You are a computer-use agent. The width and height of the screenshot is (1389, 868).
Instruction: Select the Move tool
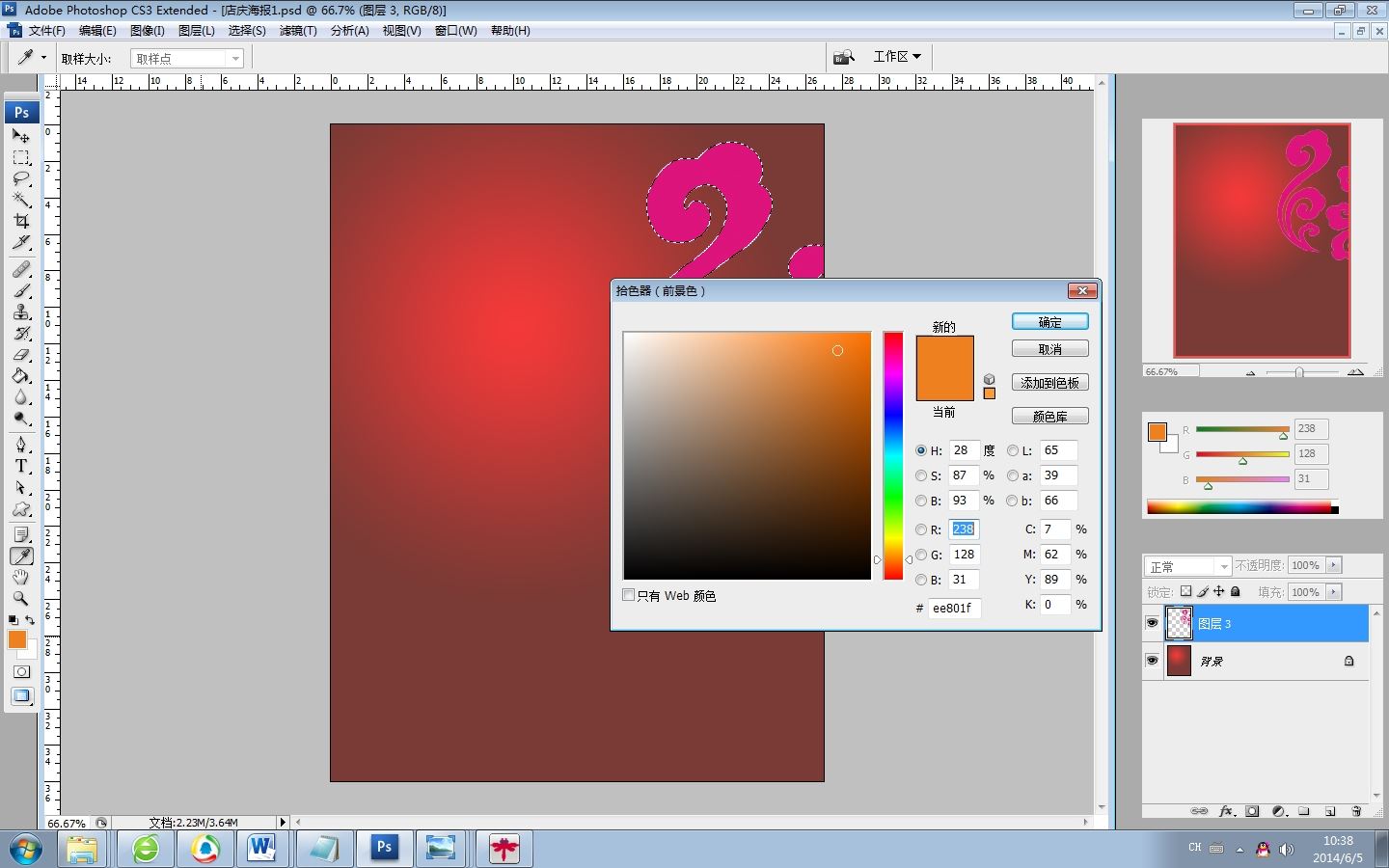pos(21,136)
